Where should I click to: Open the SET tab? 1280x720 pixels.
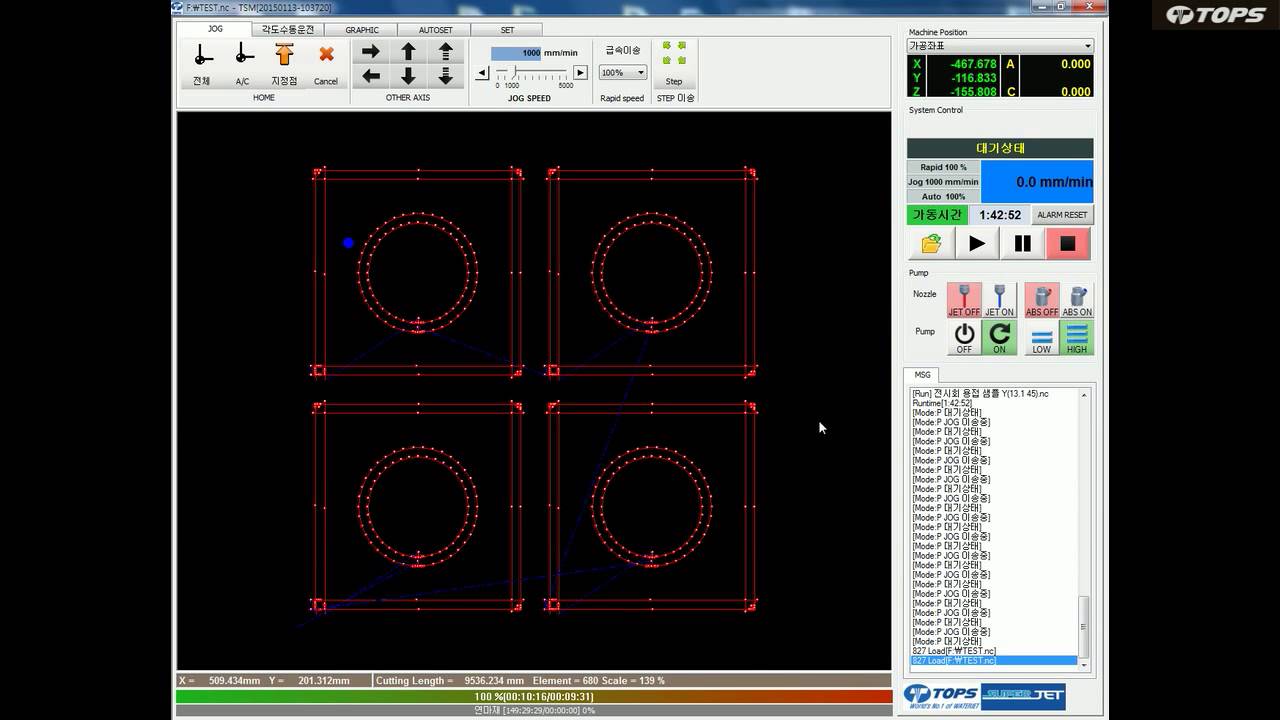507,30
